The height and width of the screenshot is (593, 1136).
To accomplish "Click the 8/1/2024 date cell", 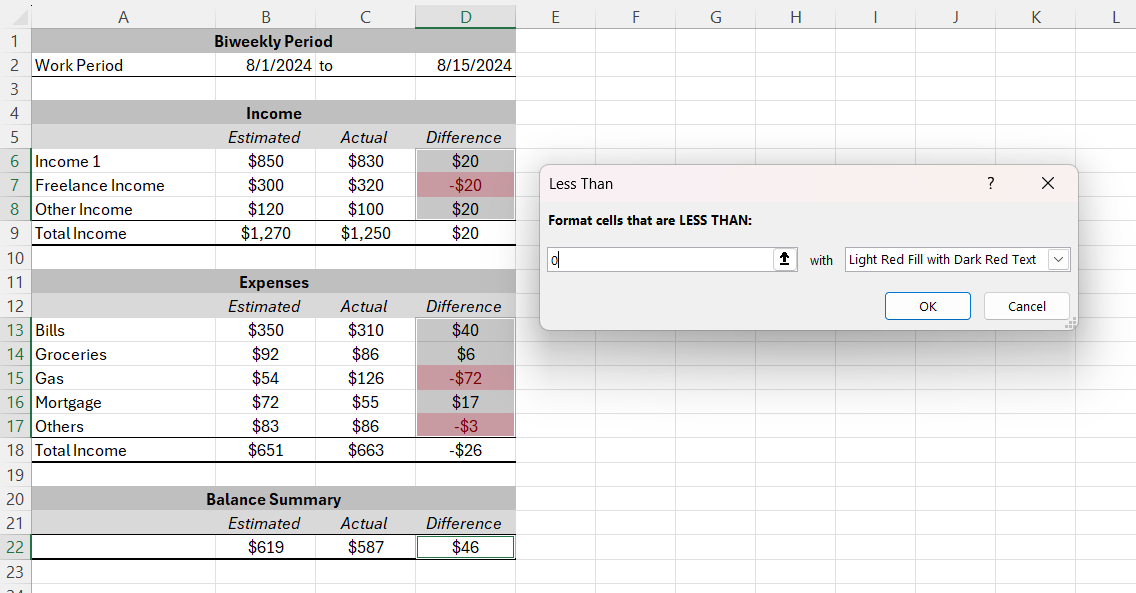I will 266,65.
